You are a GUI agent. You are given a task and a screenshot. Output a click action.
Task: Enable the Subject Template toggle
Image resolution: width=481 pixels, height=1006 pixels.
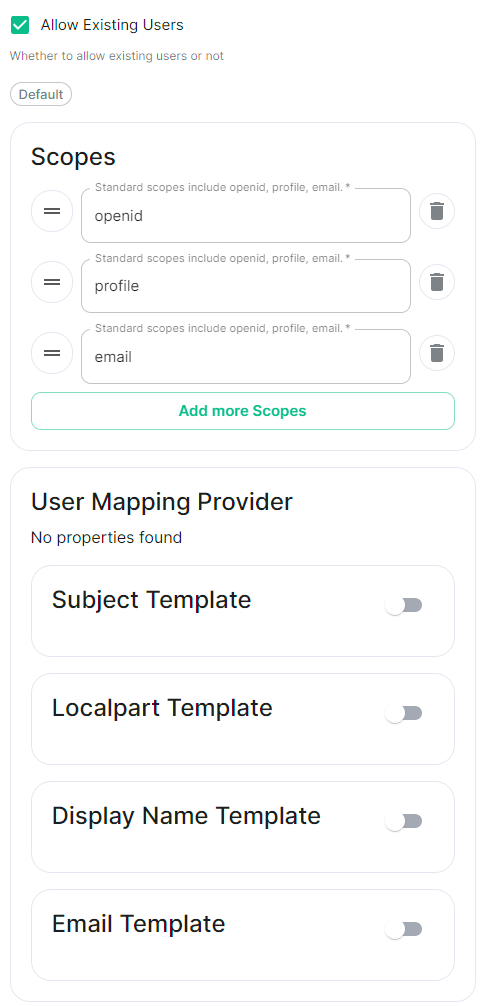404,605
